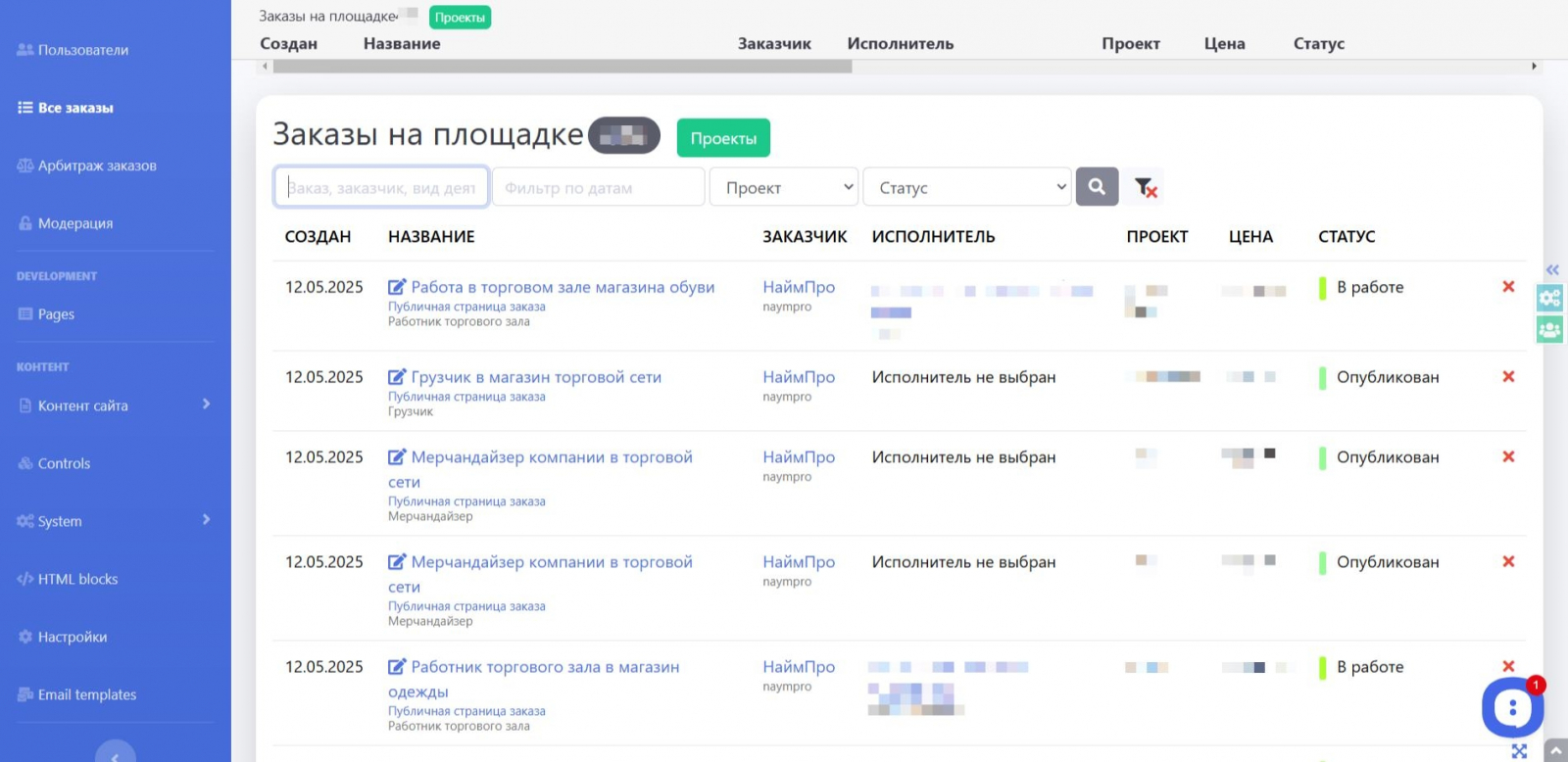The height and width of the screenshot is (762, 1568).
Task: Click the teal gears side panel icon
Action: point(1550,299)
